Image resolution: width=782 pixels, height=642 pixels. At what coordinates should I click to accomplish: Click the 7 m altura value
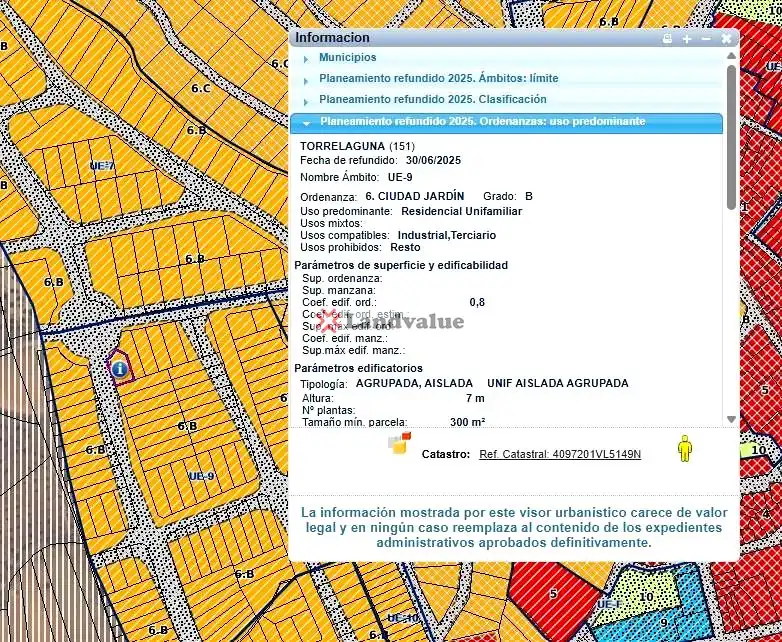coord(475,398)
